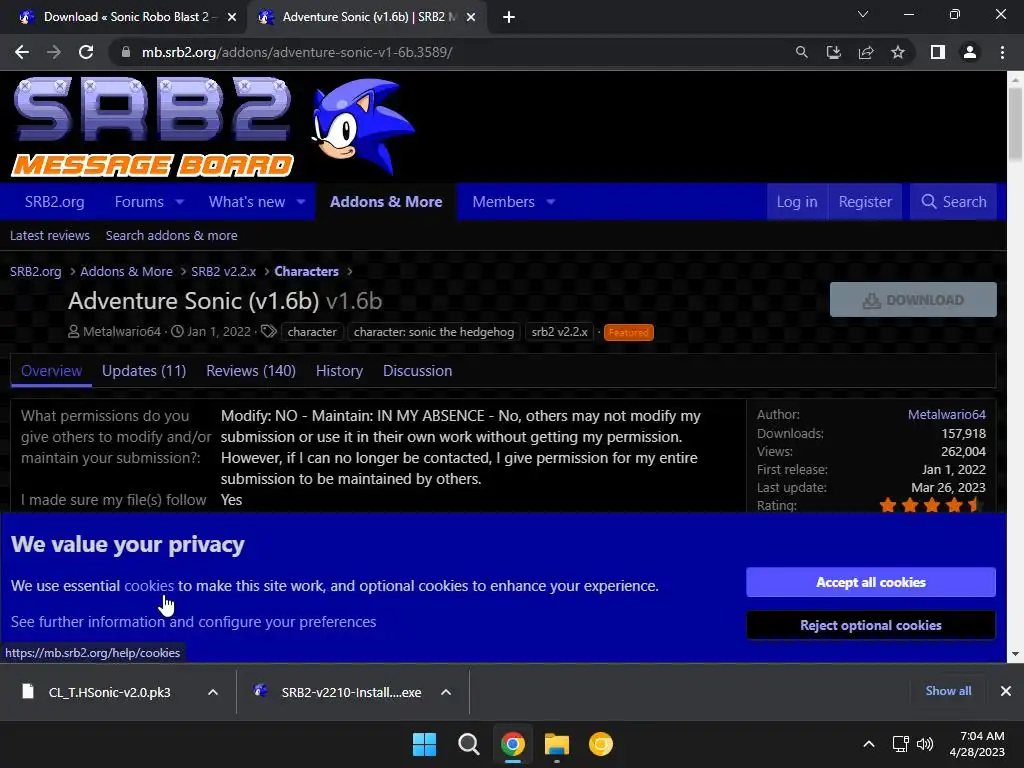Switch to History tab

point(339,371)
